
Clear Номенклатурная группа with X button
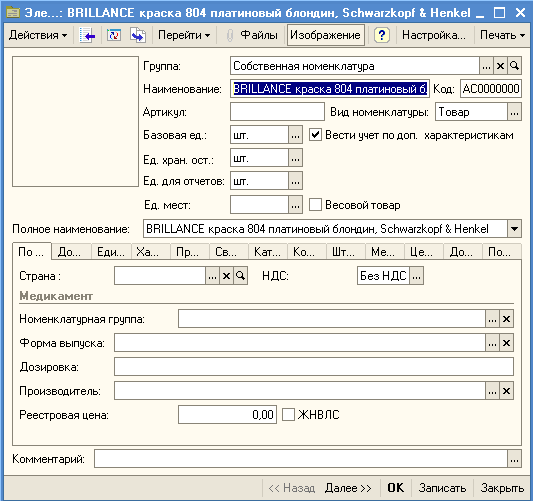pyautogui.click(x=506, y=319)
